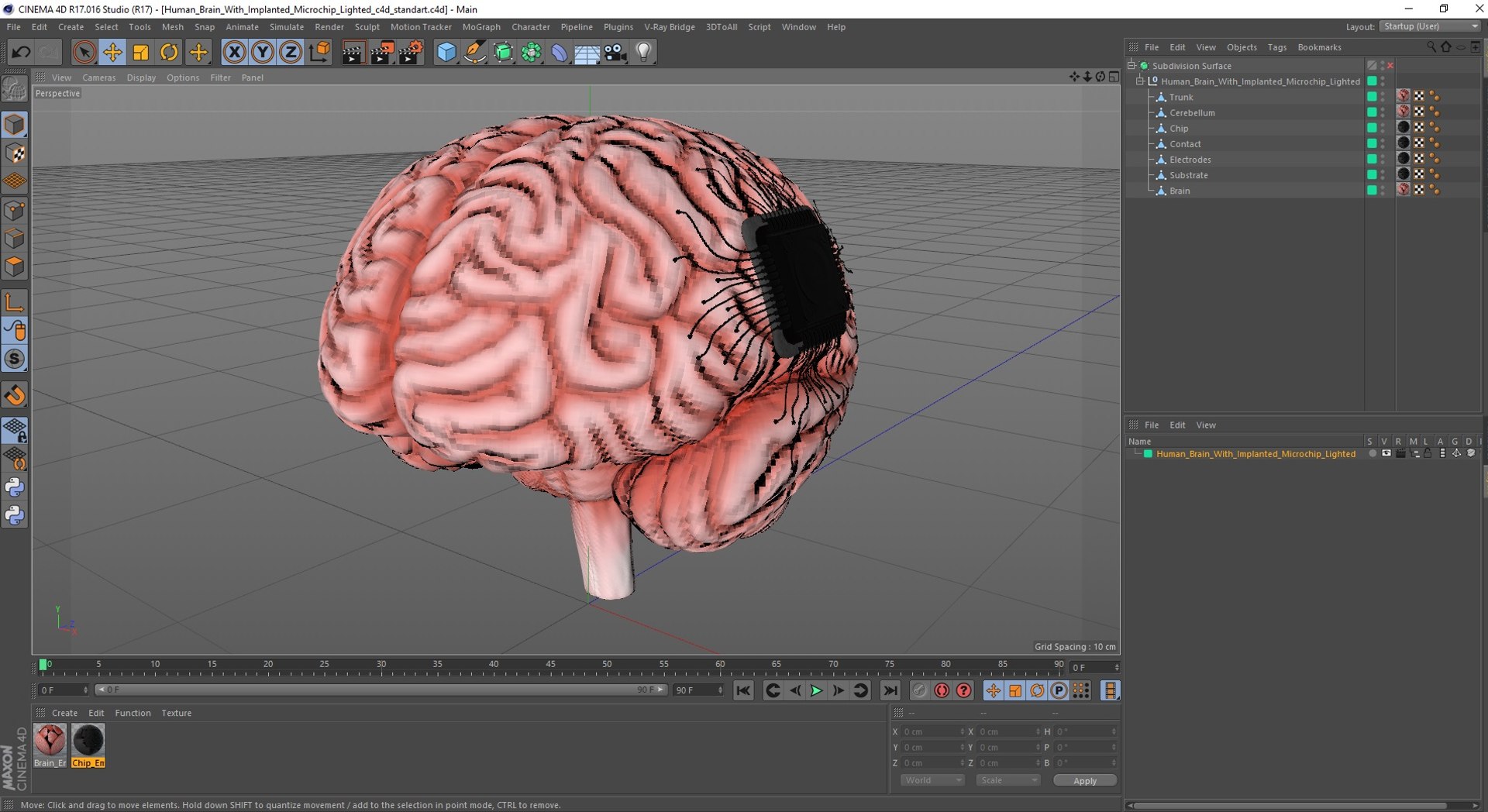Viewport: 1488px width, 812px height.
Task: Toggle viewport maximize icon
Action: (x=1114, y=77)
